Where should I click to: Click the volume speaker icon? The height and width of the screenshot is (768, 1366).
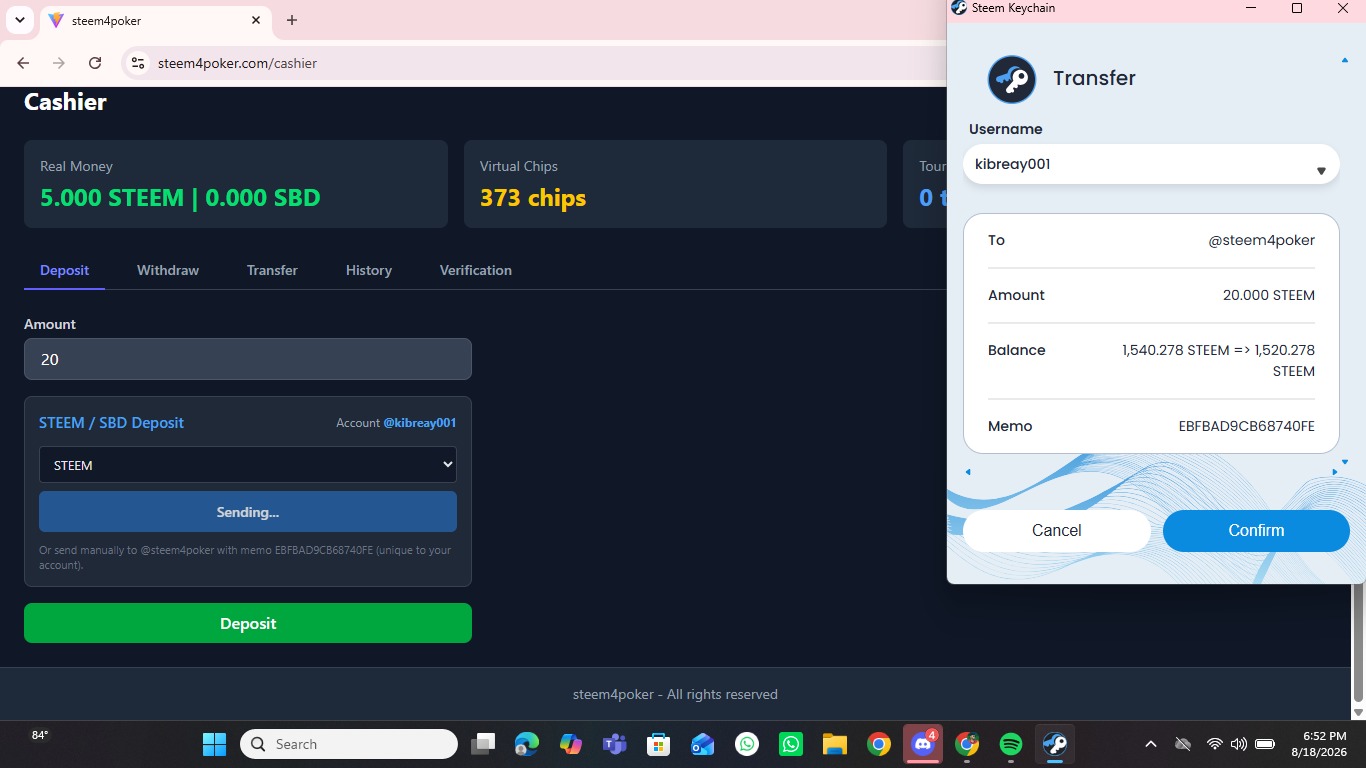point(1239,744)
